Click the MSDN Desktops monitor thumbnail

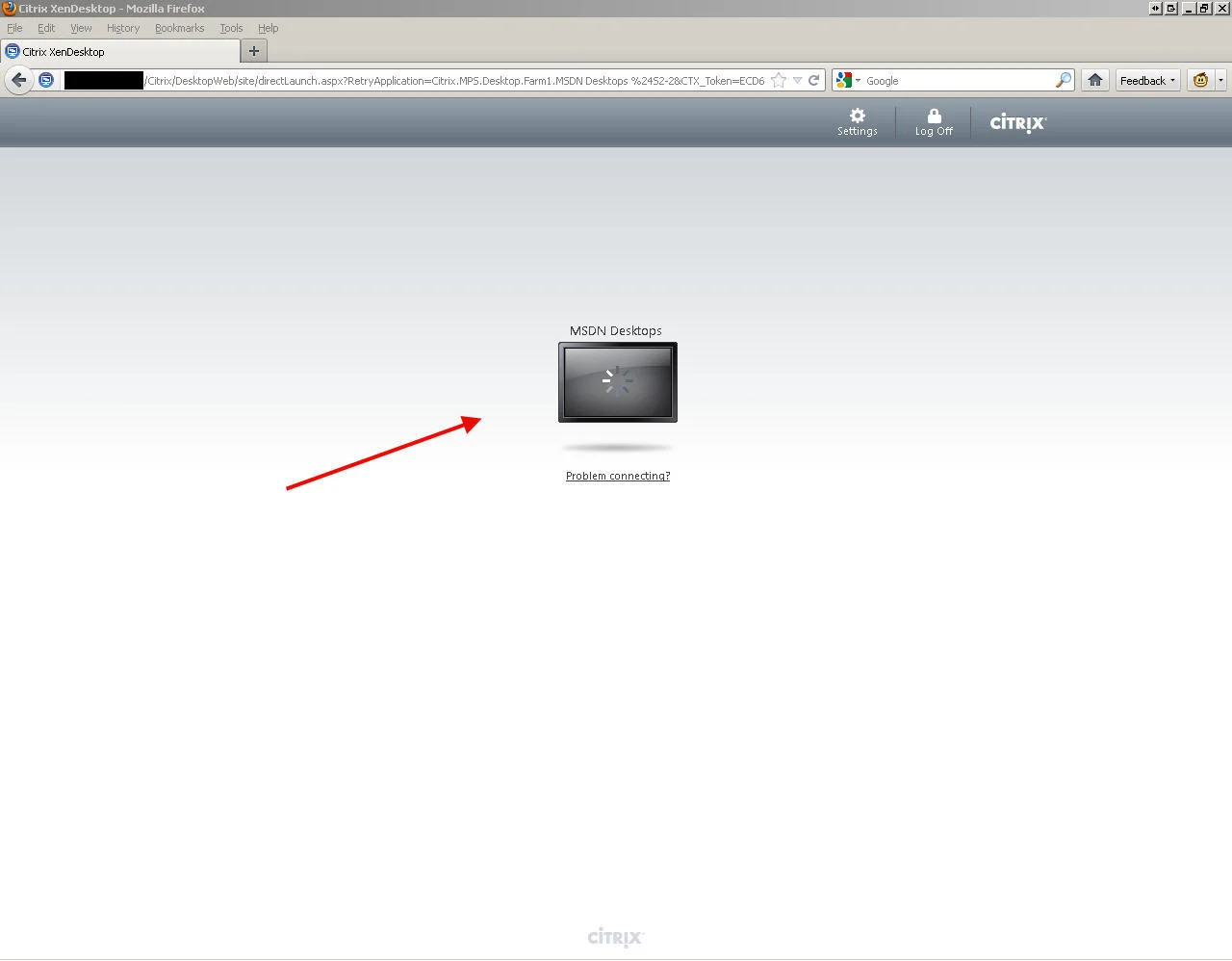[x=618, y=382]
